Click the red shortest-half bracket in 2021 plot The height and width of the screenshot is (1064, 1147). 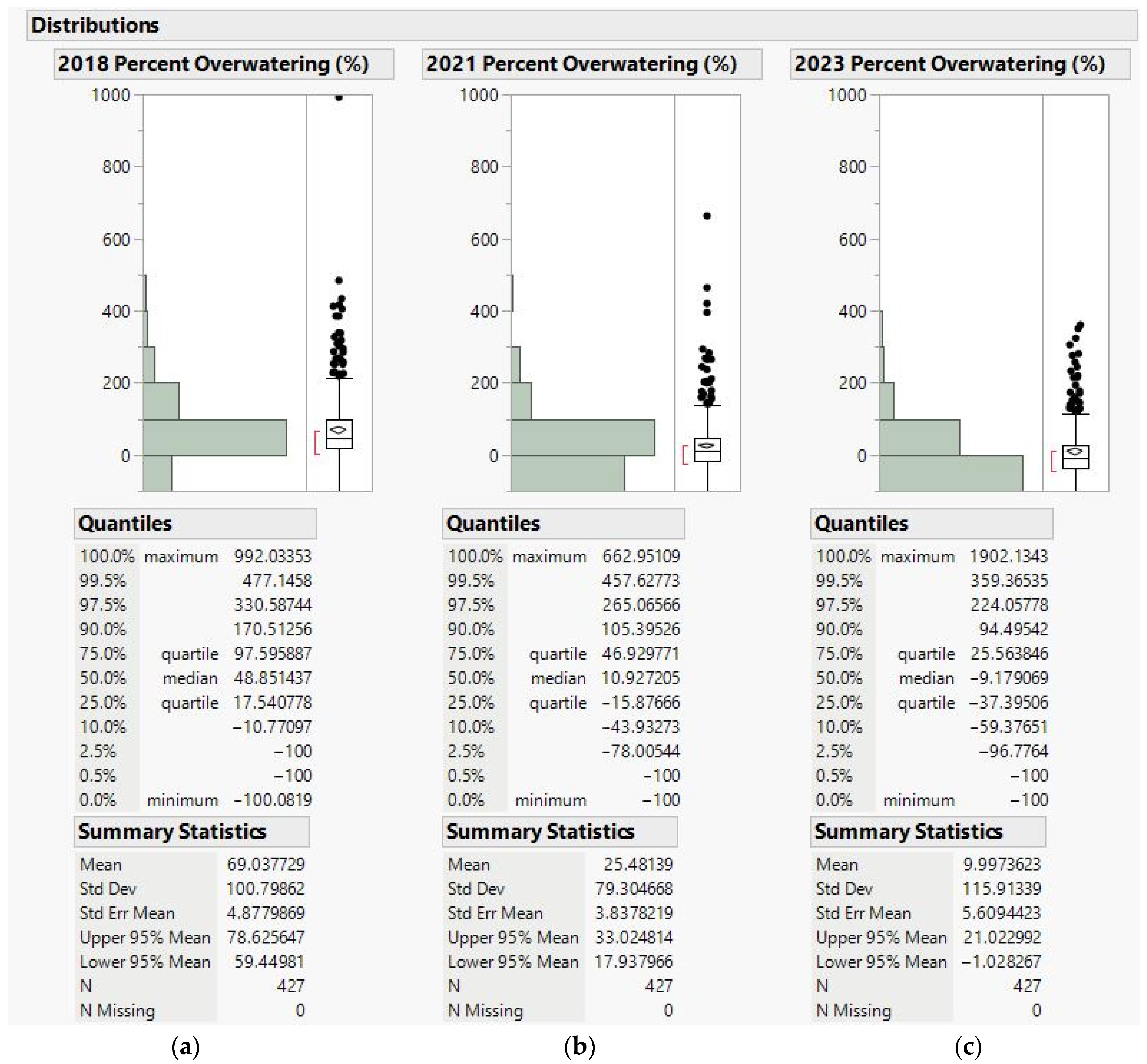pyautogui.click(x=684, y=454)
